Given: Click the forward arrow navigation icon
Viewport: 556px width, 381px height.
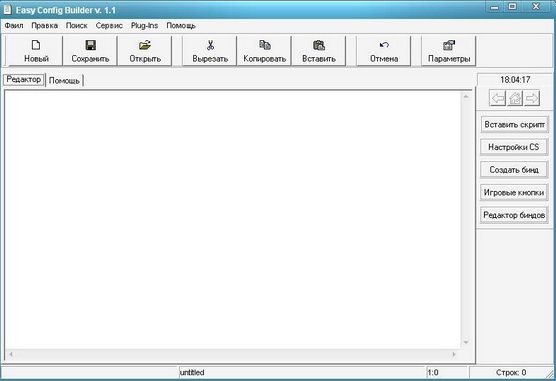Looking at the screenshot, I should point(532,98).
